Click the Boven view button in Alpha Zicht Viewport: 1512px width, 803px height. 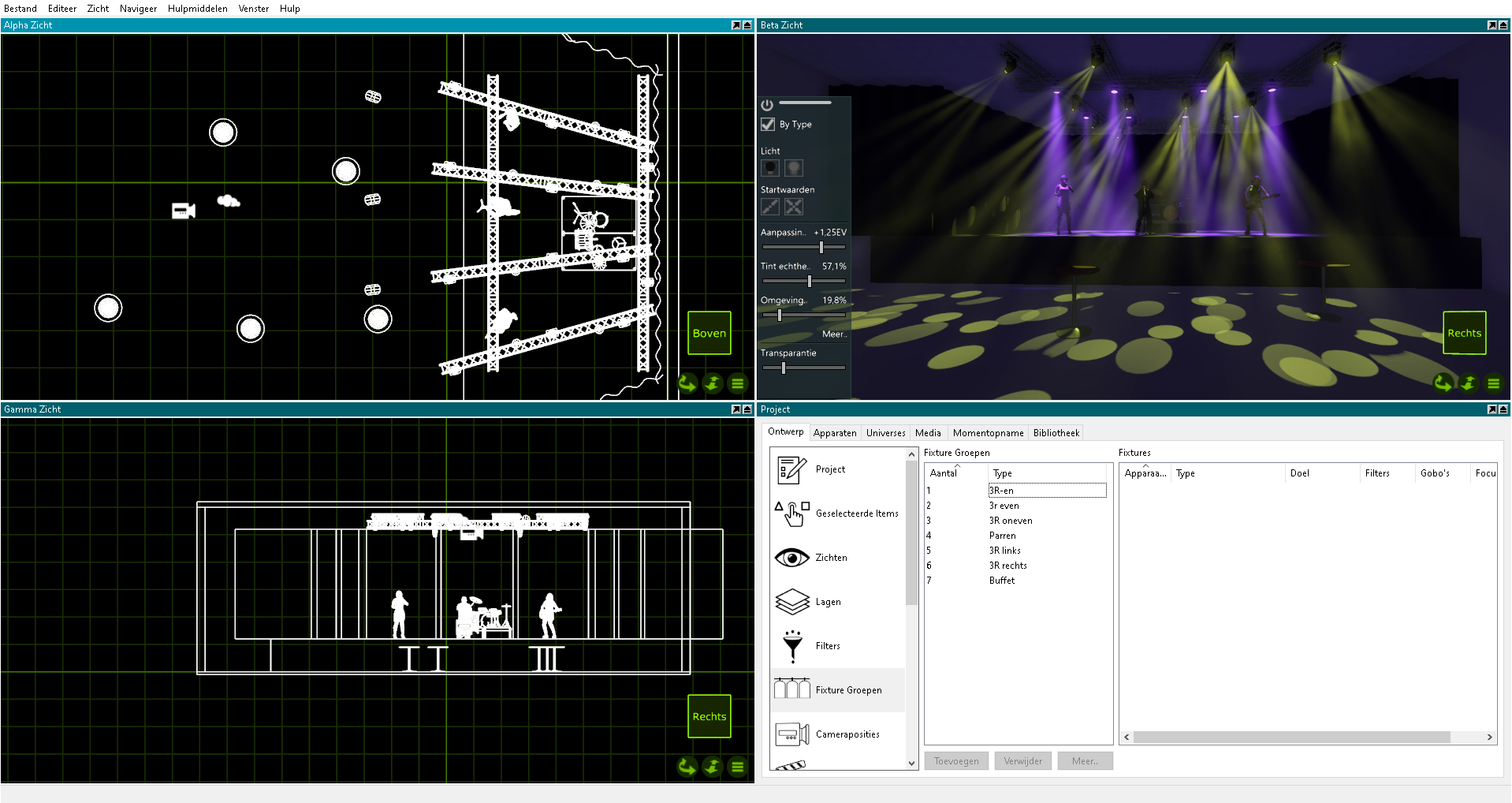pyautogui.click(x=709, y=333)
